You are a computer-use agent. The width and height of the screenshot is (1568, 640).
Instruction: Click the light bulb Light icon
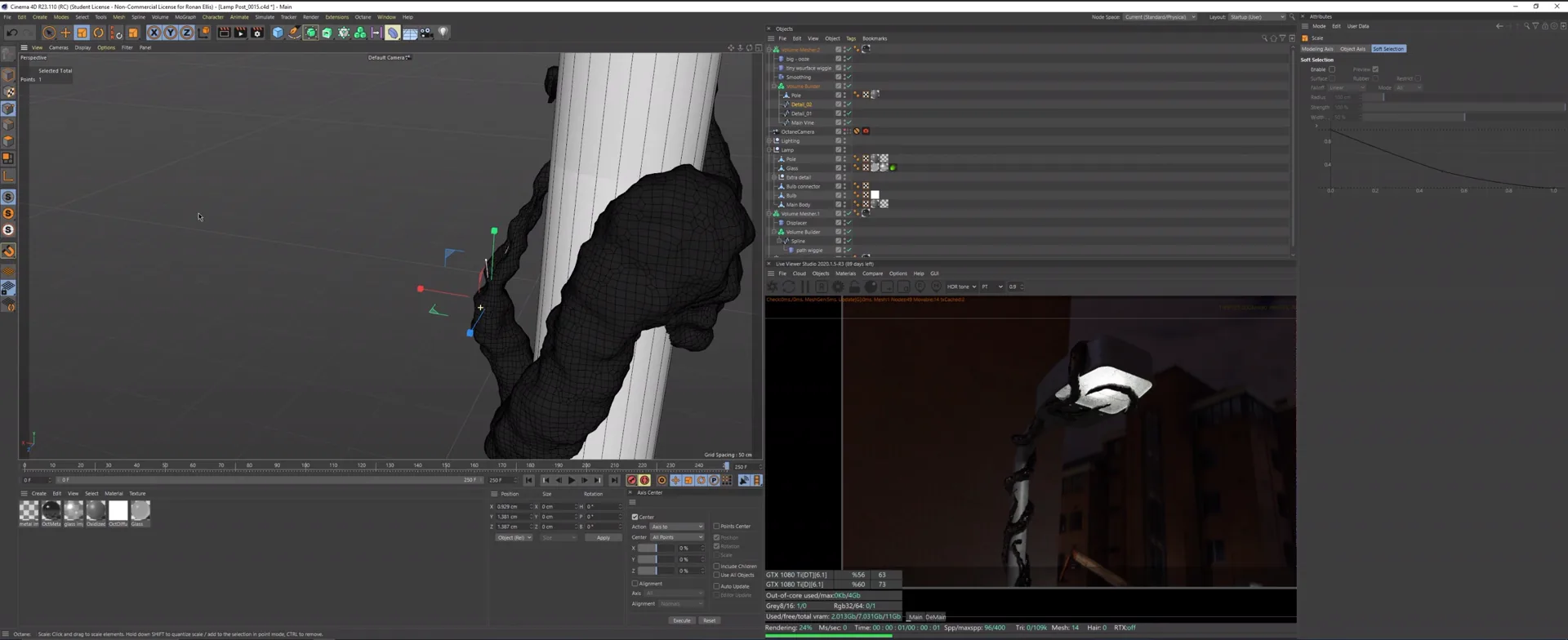tap(443, 33)
